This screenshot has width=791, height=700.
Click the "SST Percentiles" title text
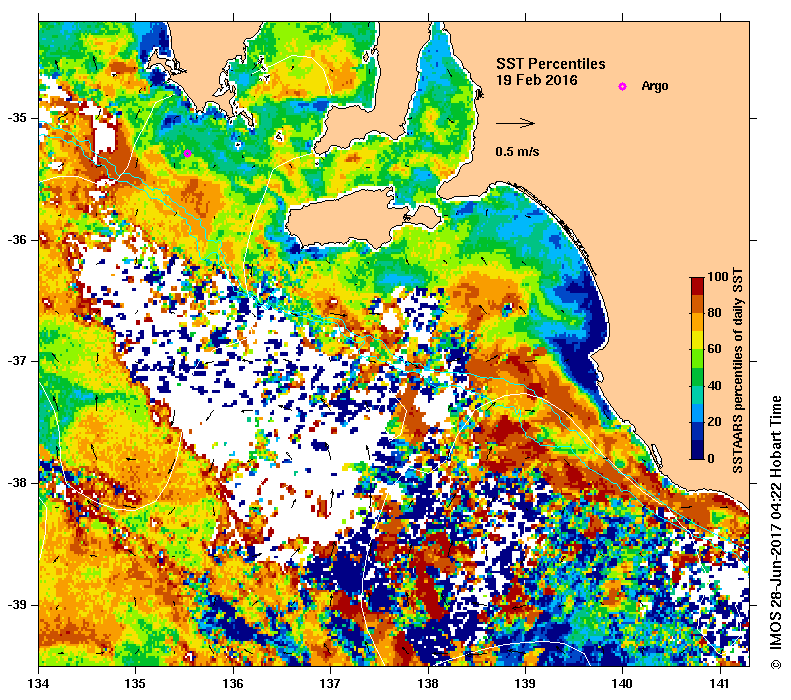(550, 63)
